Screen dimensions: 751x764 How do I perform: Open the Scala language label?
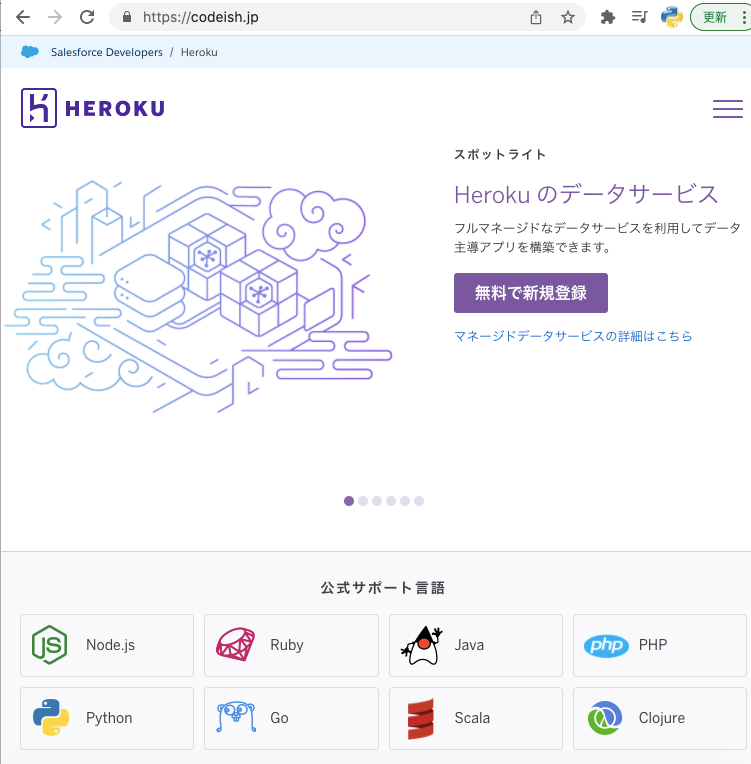pyautogui.click(x=472, y=718)
